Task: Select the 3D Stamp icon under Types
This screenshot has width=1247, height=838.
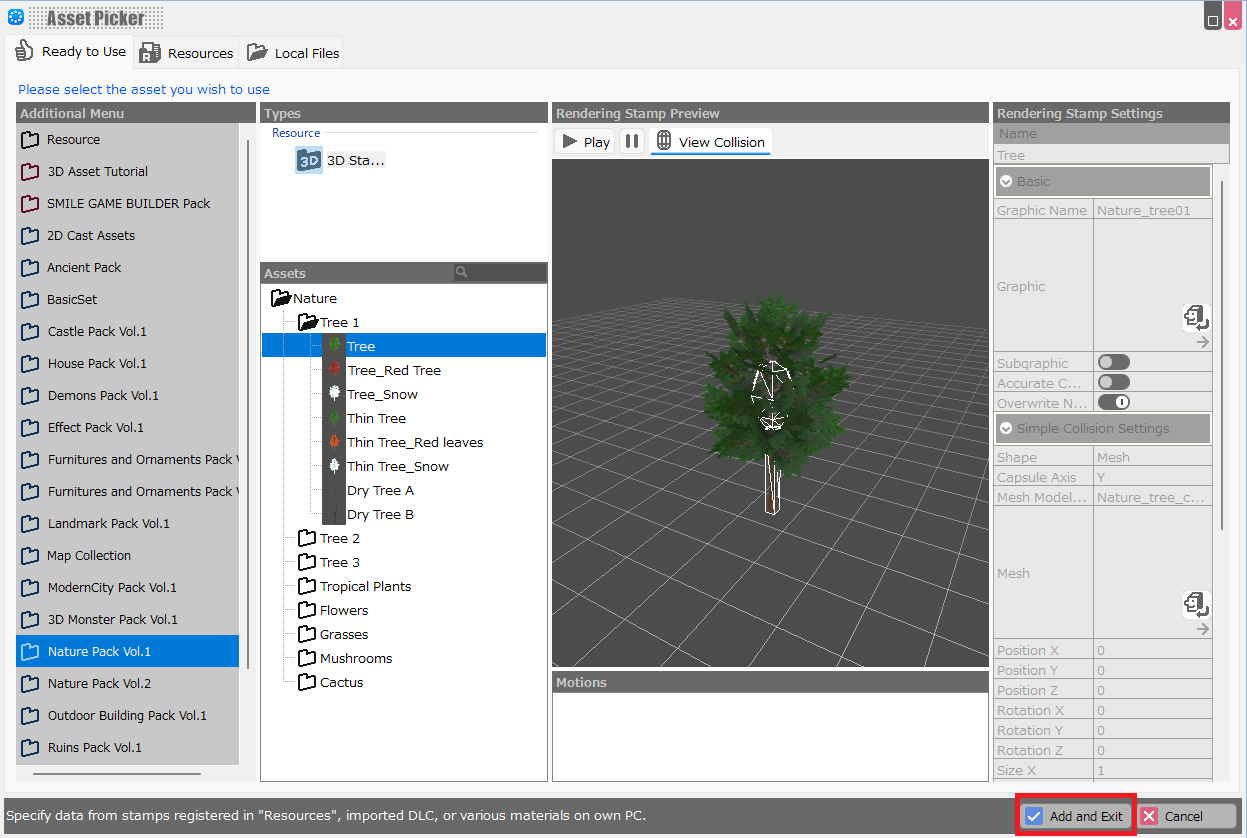Action: [x=310, y=160]
